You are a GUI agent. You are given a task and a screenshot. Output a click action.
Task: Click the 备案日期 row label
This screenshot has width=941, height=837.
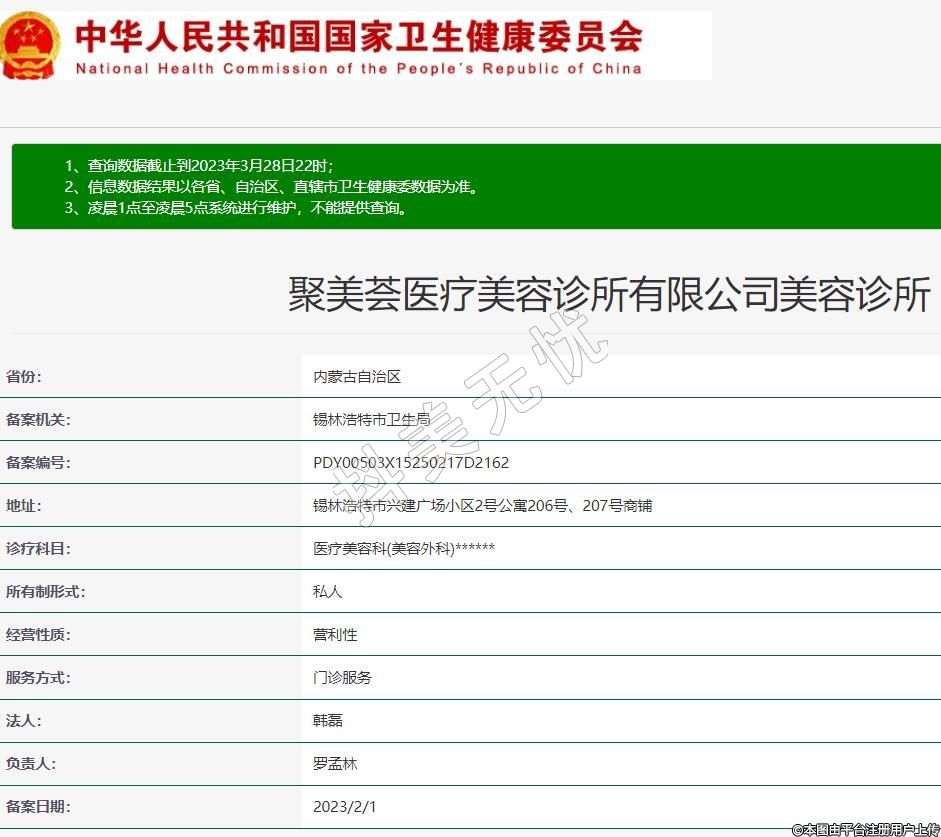(39, 807)
